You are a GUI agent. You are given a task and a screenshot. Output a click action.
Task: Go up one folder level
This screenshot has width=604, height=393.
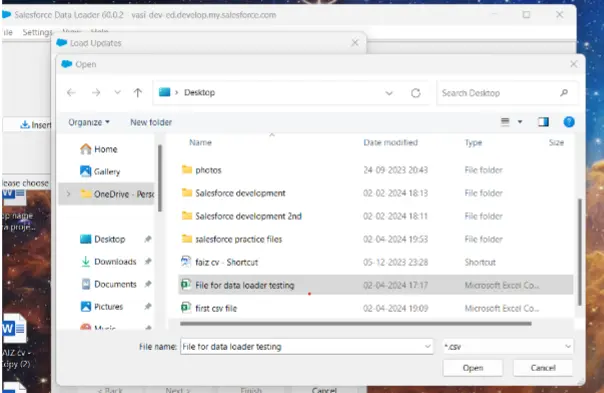(138, 92)
